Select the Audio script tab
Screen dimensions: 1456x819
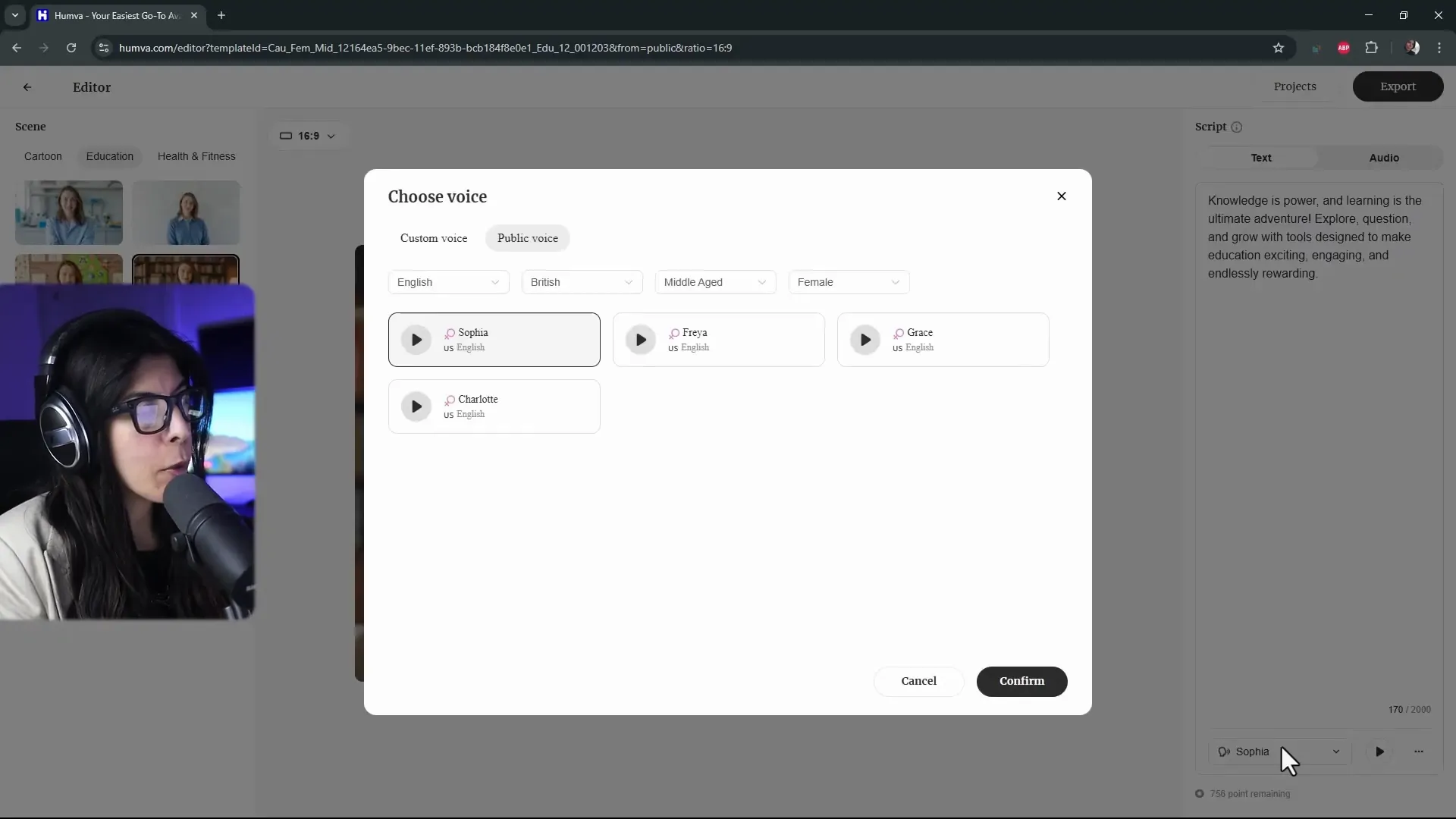(x=1384, y=158)
